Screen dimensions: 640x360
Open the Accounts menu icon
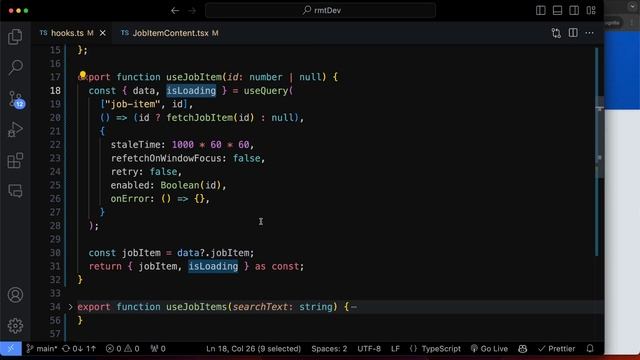pyautogui.click(x=15, y=295)
